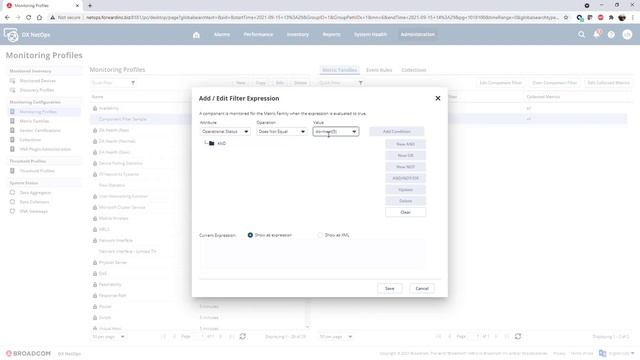Screen dimensions: 640x360
Task: Open the Reports menu
Action: [x=331, y=34]
